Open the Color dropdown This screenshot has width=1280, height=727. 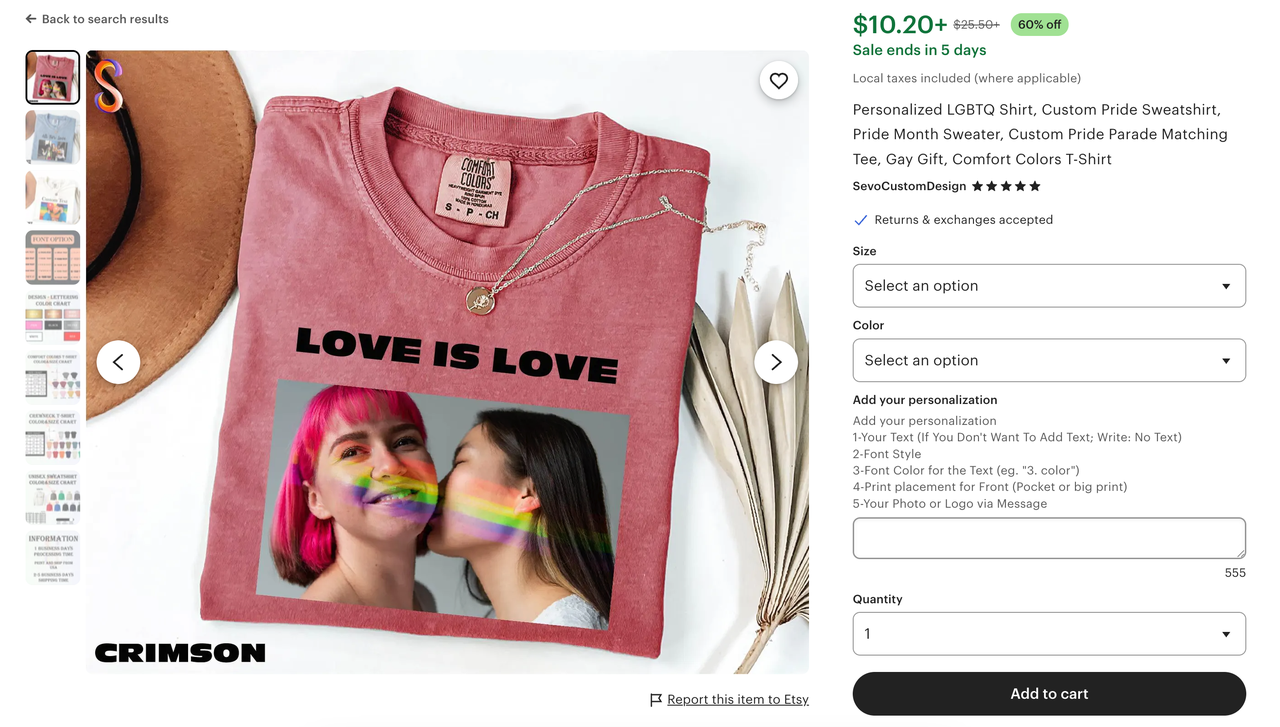coord(1049,361)
